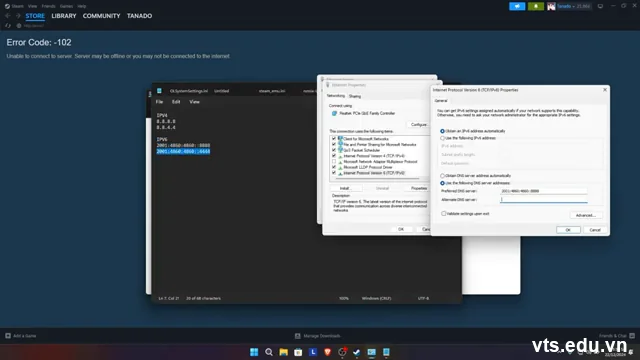Click the Preferred DNS server field
Viewport: 640px width, 360px height.
544,191
